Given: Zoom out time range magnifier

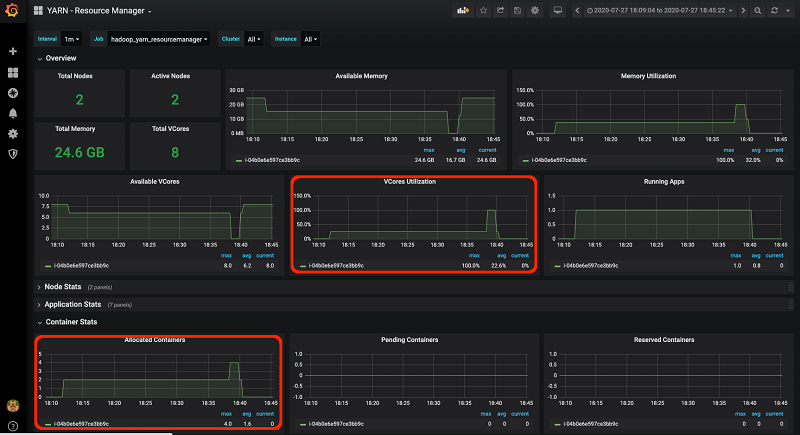Looking at the screenshot, I should point(758,10).
